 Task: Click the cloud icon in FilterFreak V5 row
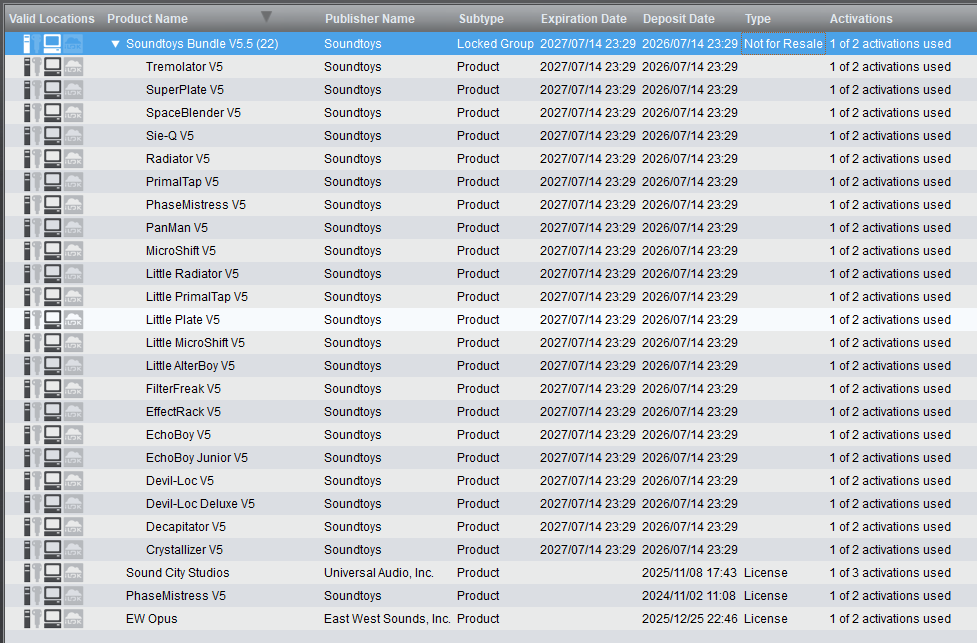coord(73,389)
